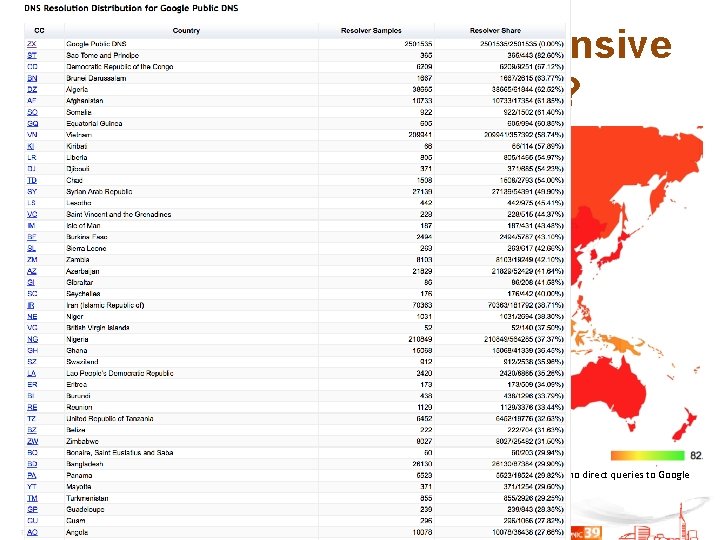Select the Resolver Share value in the Vietnam row
The image size is (720, 540).
click(523, 135)
